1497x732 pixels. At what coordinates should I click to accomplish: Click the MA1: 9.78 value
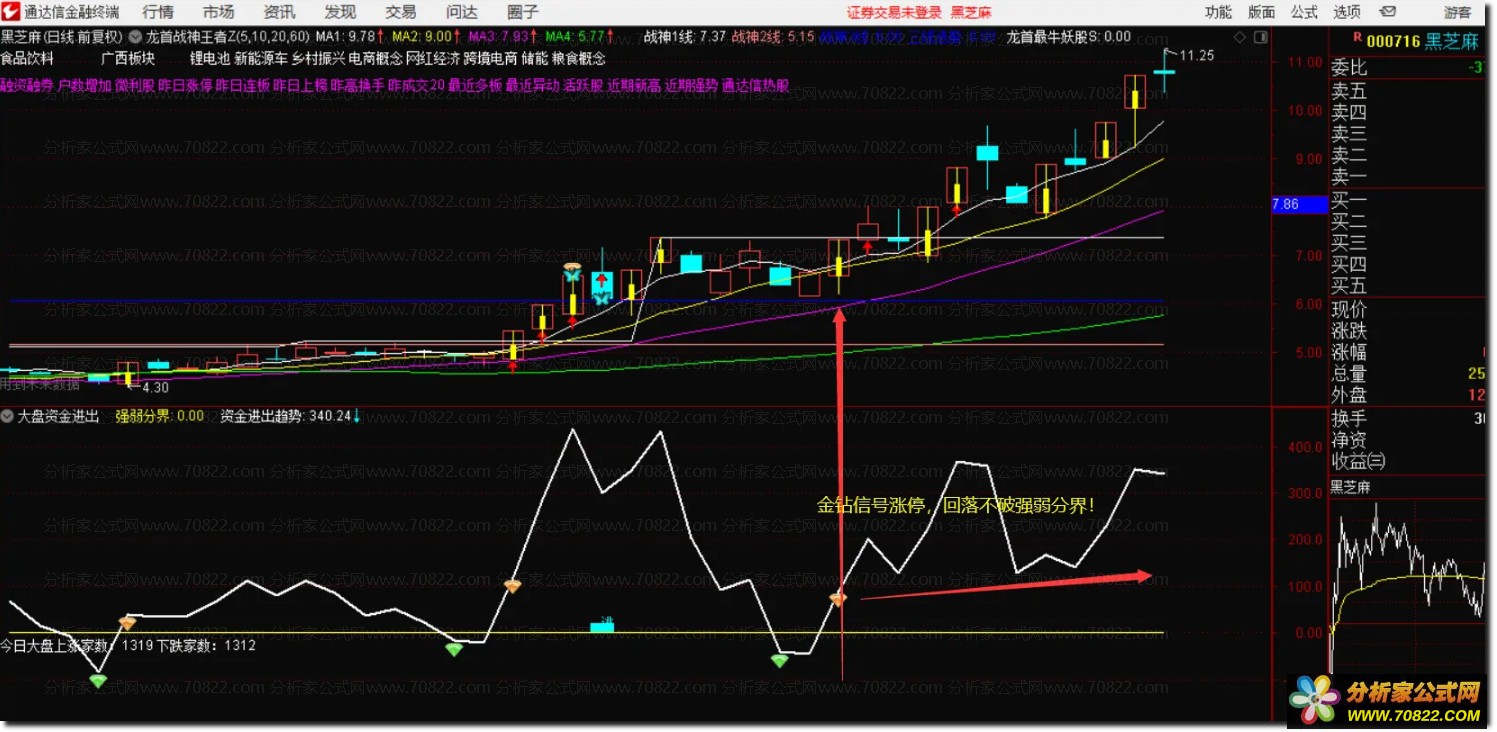(x=345, y=37)
